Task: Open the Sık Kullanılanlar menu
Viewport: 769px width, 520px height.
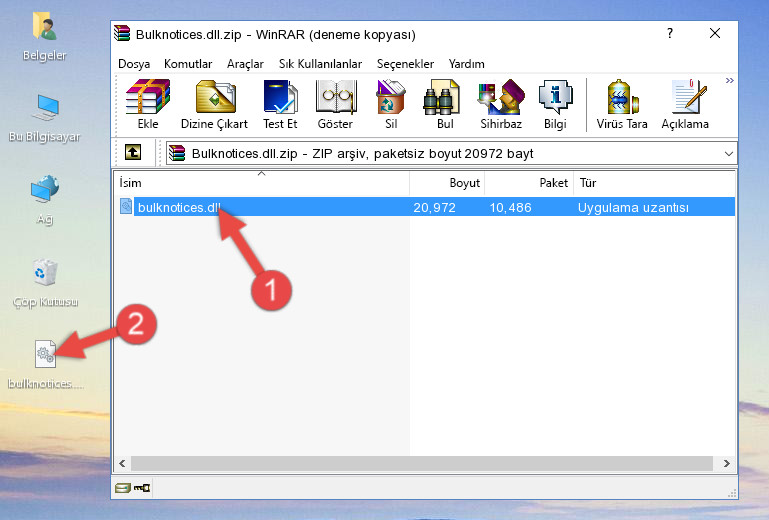Action: [320, 64]
